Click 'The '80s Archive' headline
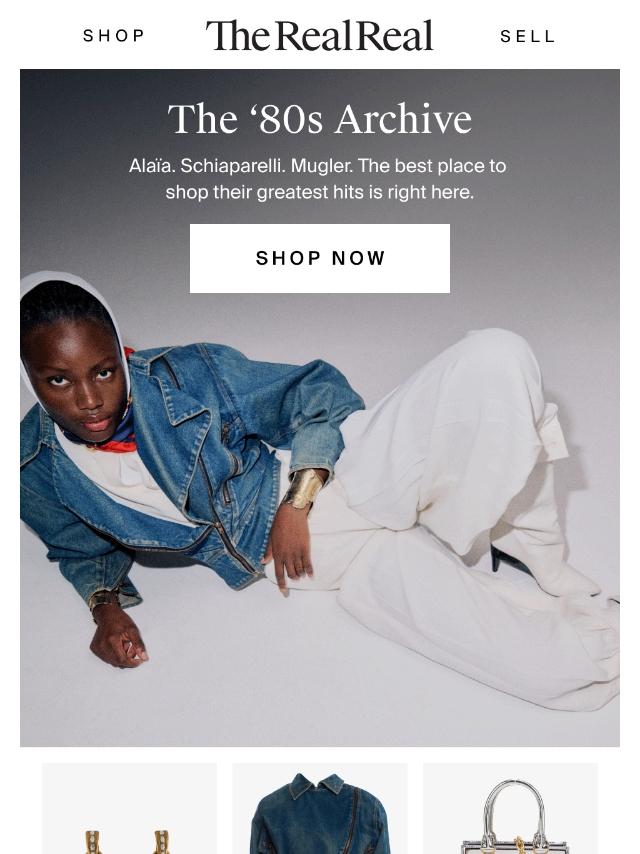The width and height of the screenshot is (640, 854). pos(320,119)
